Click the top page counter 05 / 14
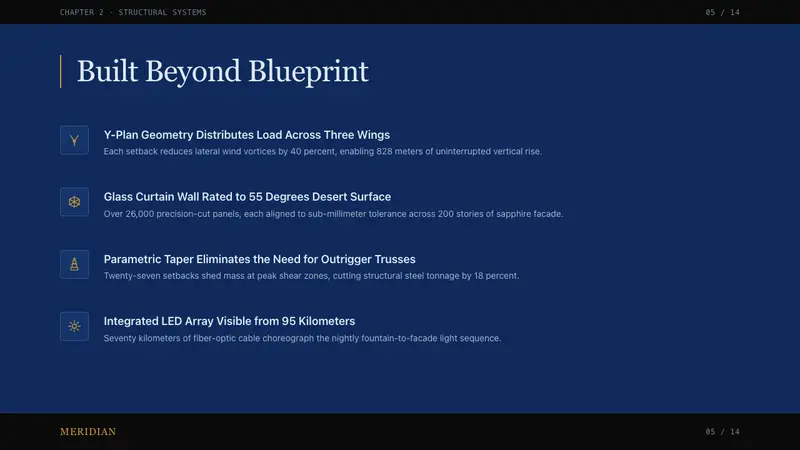800x450 pixels. [722, 12]
